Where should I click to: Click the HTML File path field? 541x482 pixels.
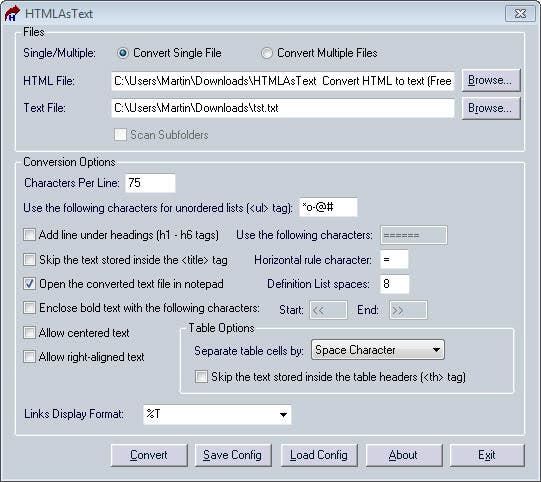point(283,81)
